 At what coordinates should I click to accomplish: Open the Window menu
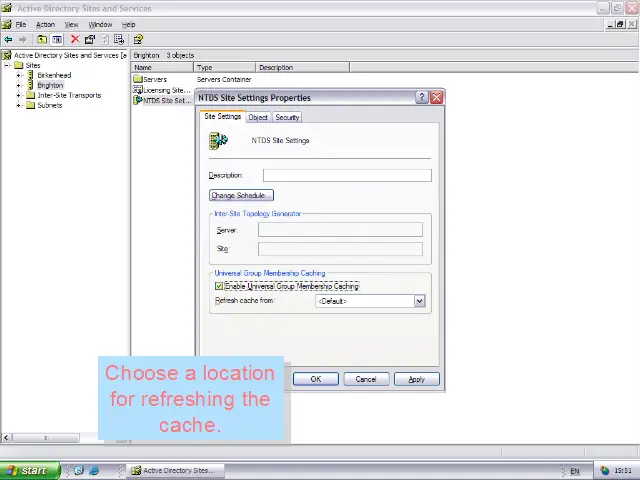[x=100, y=24]
